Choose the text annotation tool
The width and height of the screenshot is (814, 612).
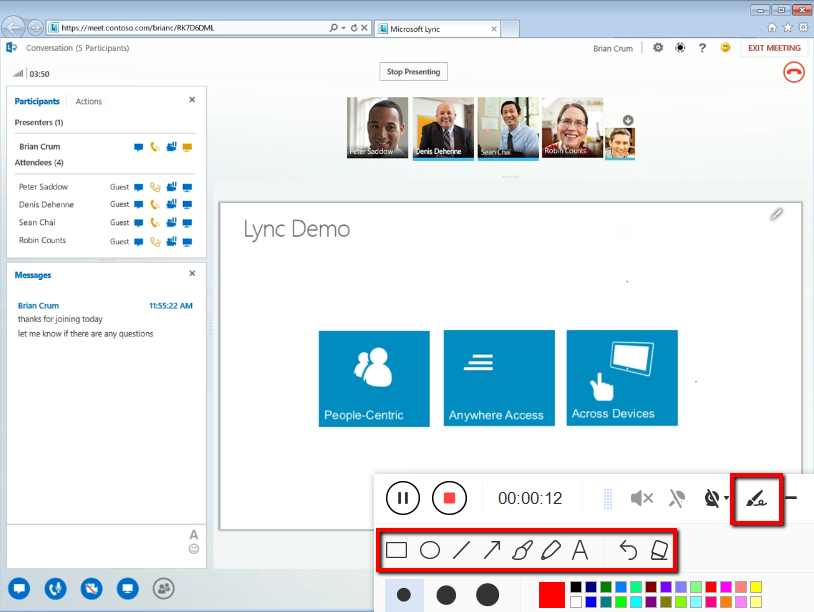[x=581, y=550]
